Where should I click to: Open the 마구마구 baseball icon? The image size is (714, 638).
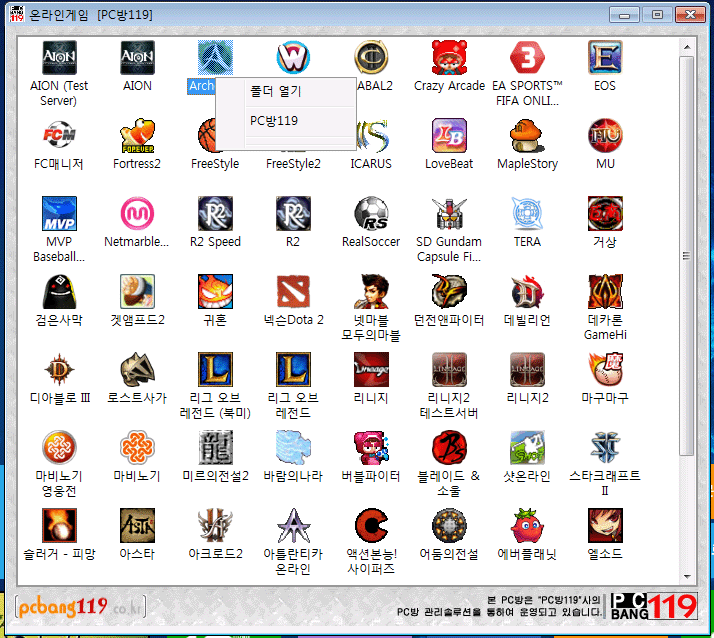tap(605, 369)
